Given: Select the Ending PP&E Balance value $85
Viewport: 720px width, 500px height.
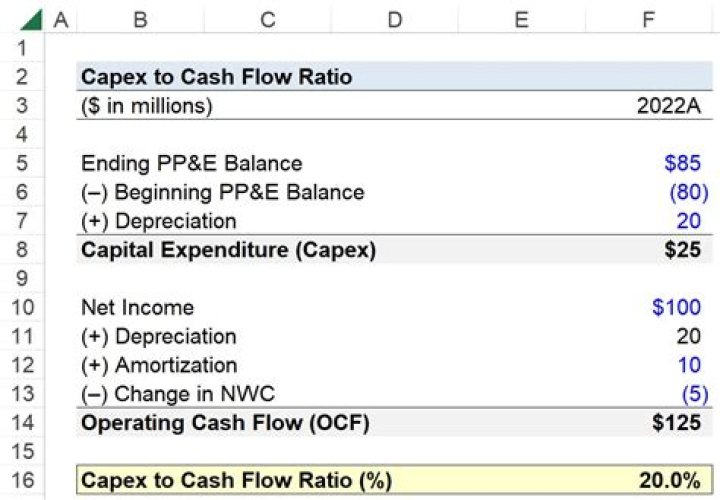Looking at the screenshot, I should click(x=682, y=163).
